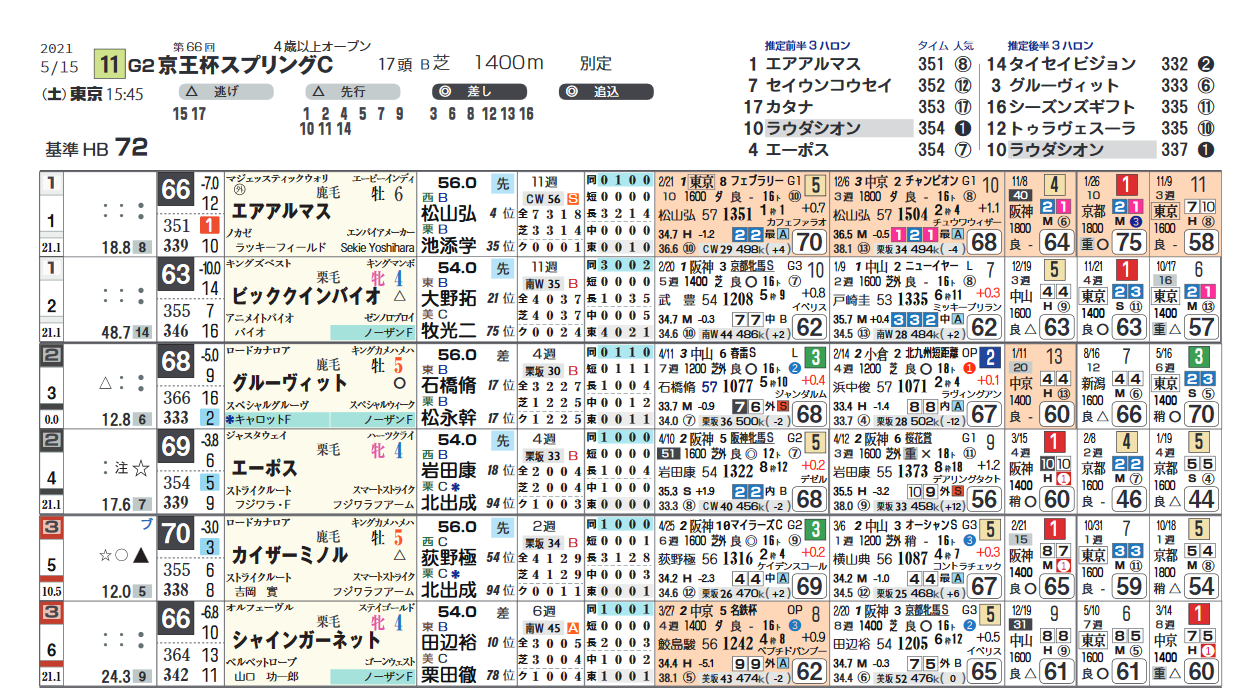The height and width of the screenshot is (688, 1260).
Task: Select the 追込 running-style legend pill
Action: point(607,91)
